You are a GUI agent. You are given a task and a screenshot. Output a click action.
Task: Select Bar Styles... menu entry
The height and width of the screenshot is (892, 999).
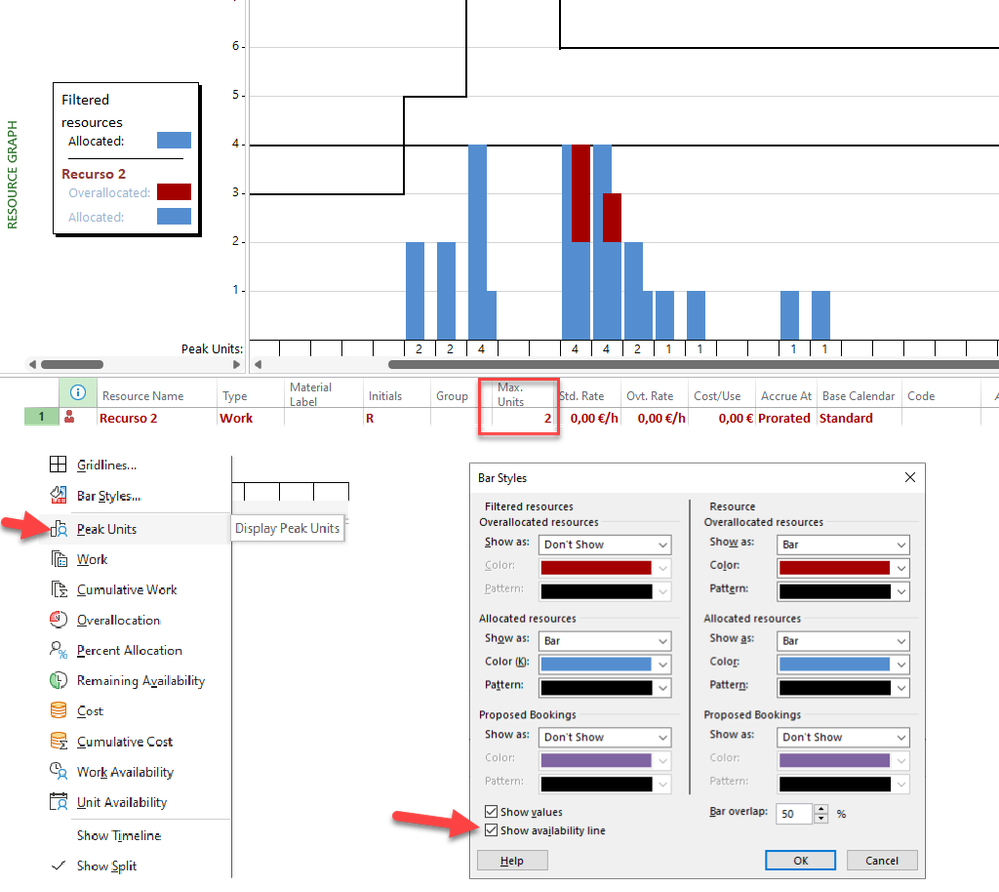[x=109, y=496]
